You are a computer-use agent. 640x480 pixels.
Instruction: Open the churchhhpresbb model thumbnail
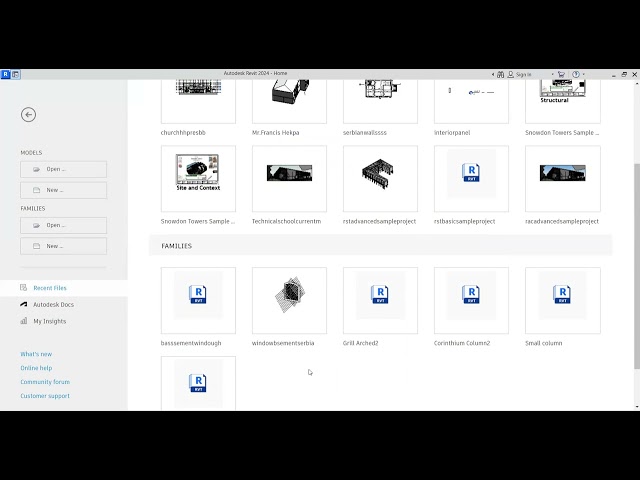[x=198, y=101]
